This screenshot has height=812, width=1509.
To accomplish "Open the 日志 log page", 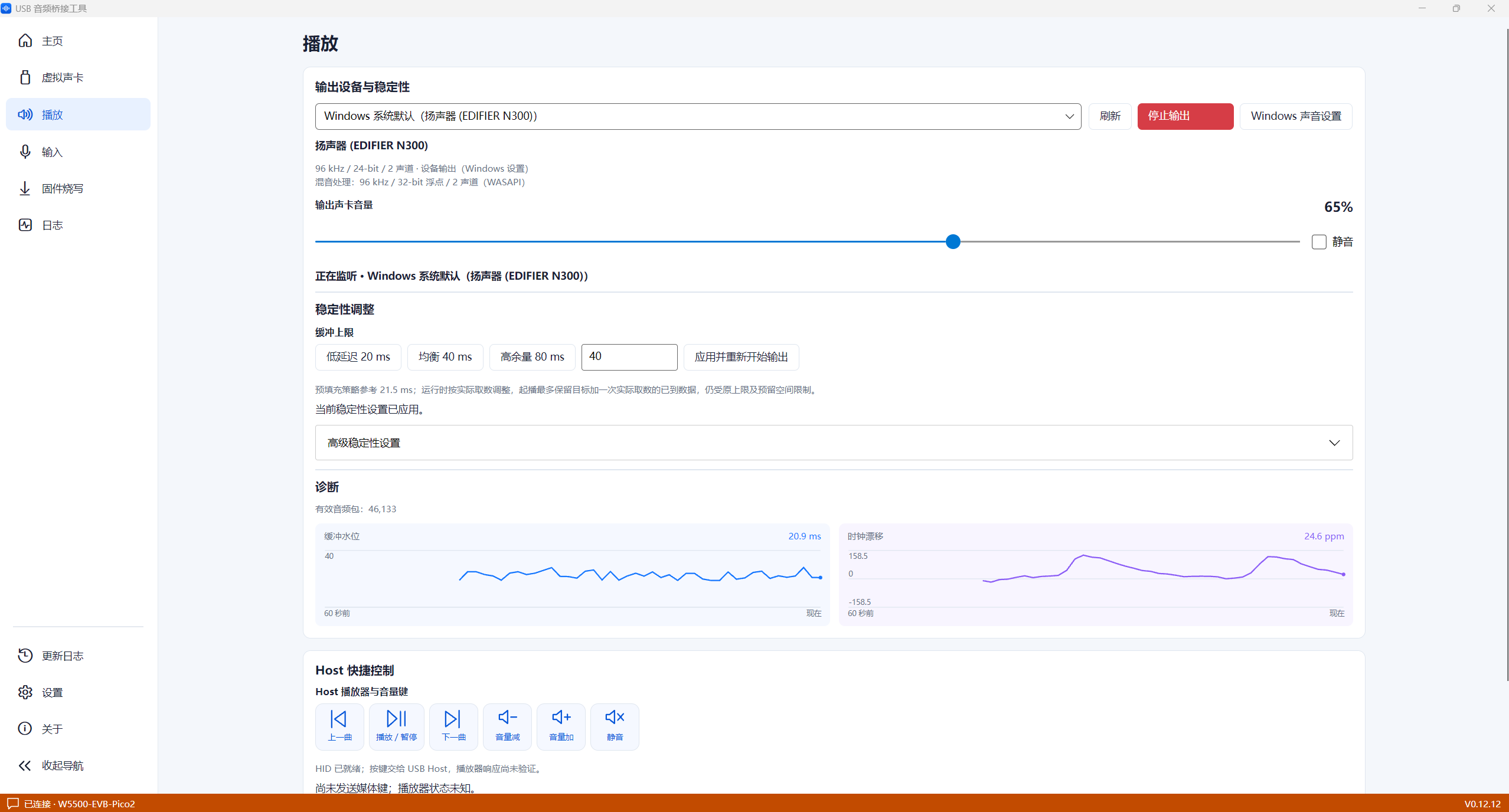I will pyautogui.click(x=78, y=225).
